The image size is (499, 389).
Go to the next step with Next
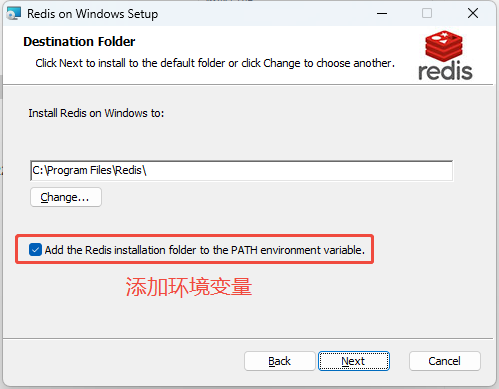click(x=354, y=361)
